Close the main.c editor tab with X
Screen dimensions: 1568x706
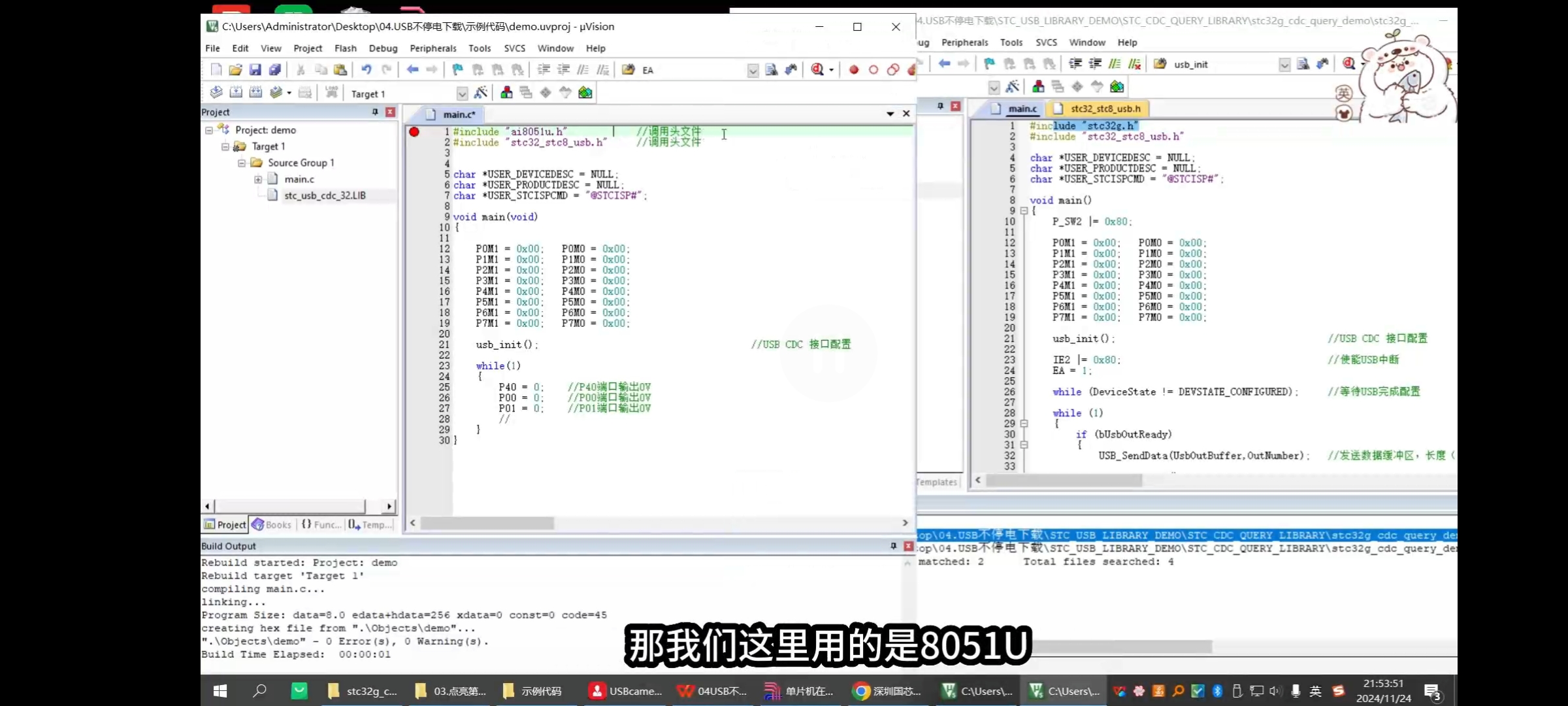pos(906,114)
